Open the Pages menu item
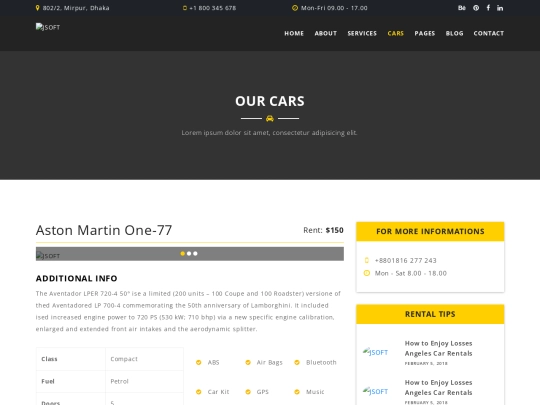Image resolution: width=540 pixels, height=405 pixels. point(425,33)
